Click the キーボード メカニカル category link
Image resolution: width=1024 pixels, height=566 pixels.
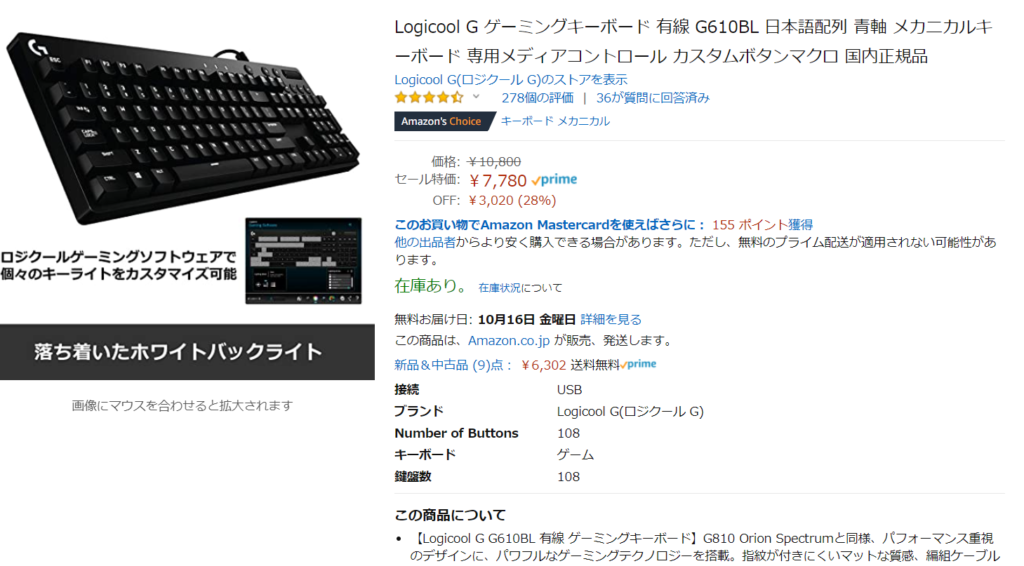click(555, 121)
